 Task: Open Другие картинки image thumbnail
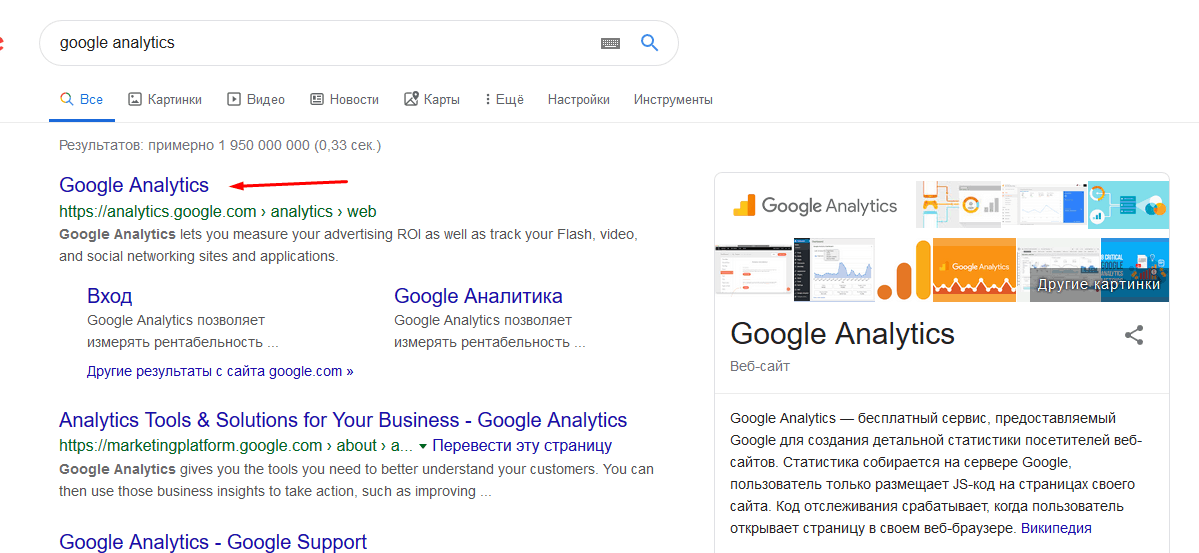(x=1098, y=284)
